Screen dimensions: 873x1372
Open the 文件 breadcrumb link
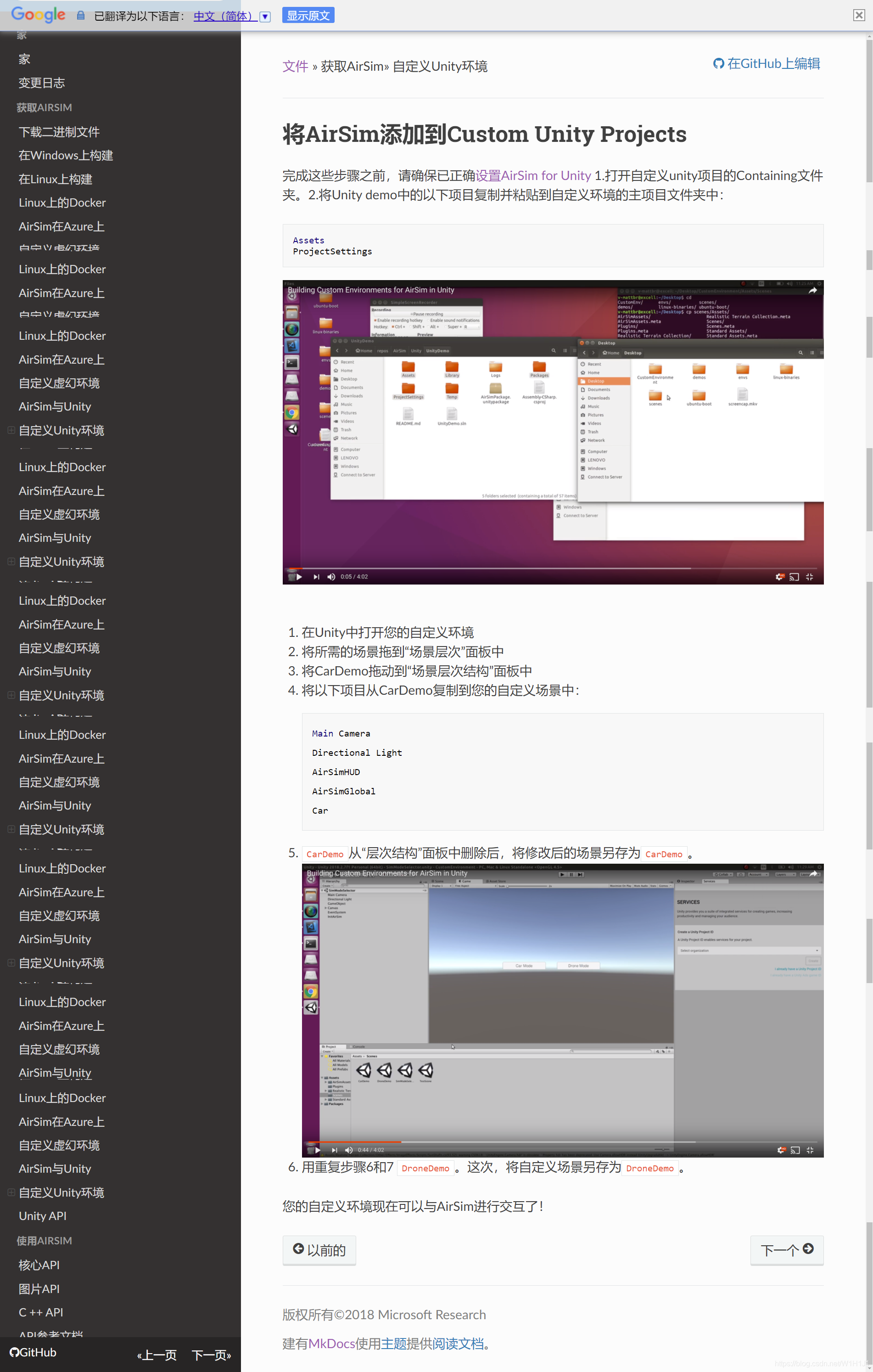(295, 66)
